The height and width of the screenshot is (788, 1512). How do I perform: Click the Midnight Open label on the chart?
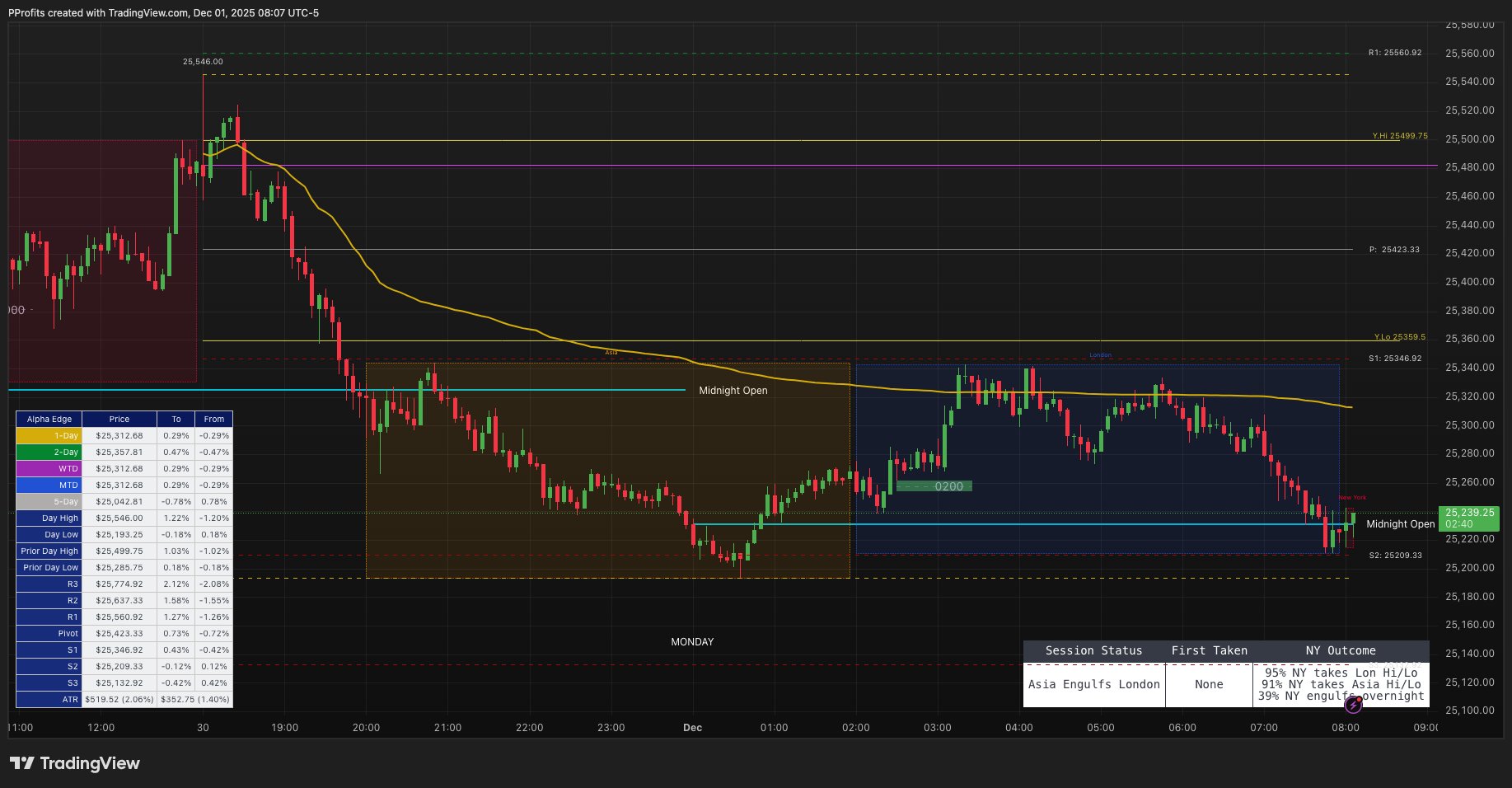tap(733, 390)
